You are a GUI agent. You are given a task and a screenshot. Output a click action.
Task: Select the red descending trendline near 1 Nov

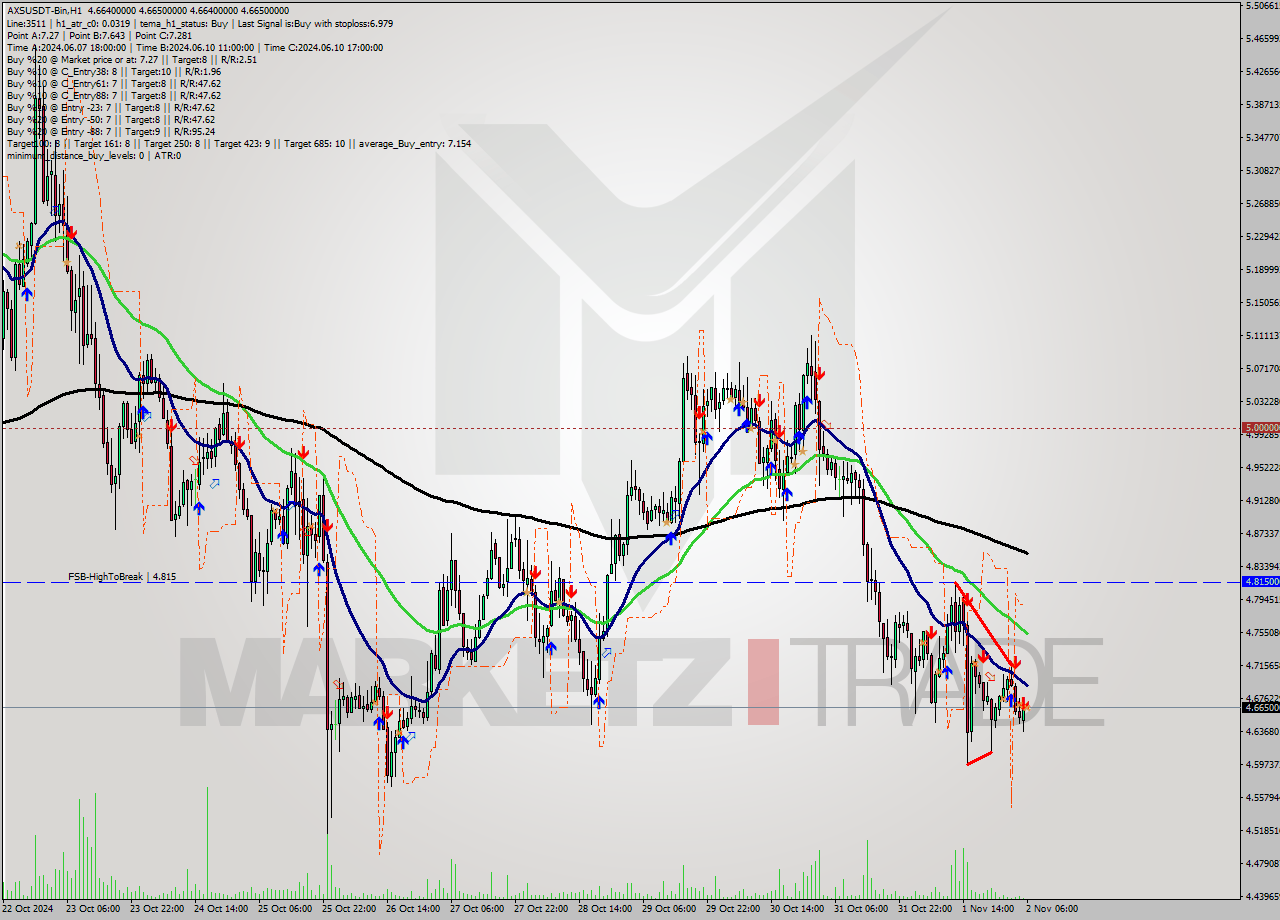(x=986, y=623)
